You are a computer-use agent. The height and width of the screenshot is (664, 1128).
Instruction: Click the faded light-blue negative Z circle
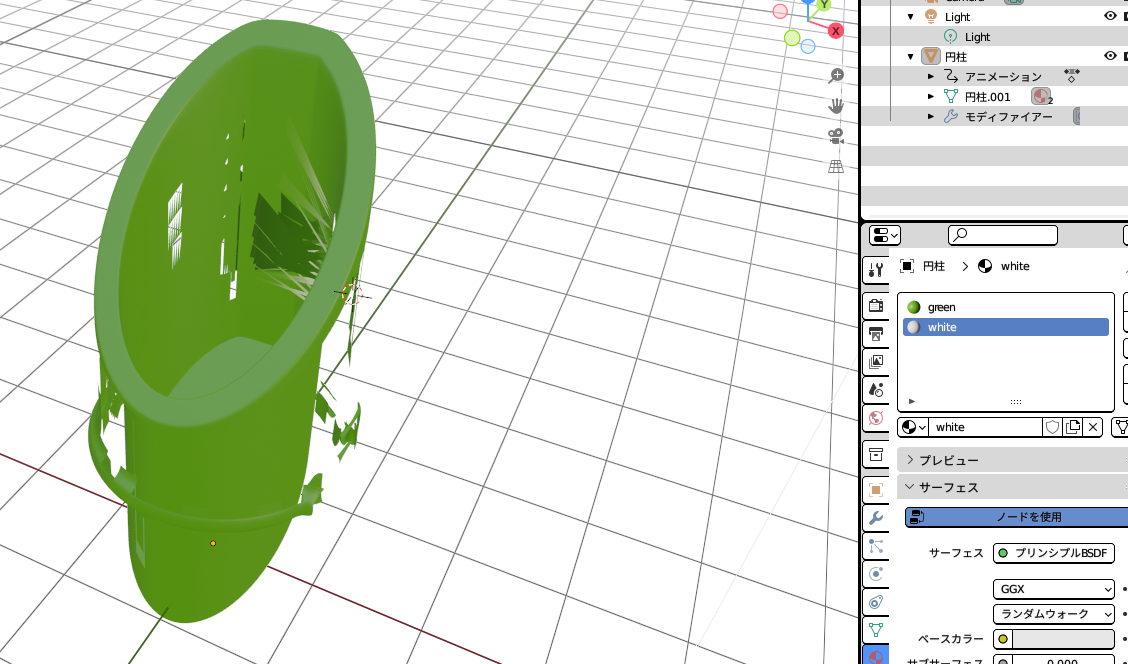coord(808,47)
